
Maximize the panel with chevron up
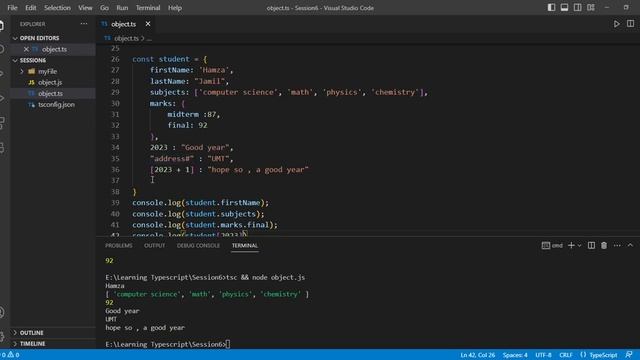[630, 245]
